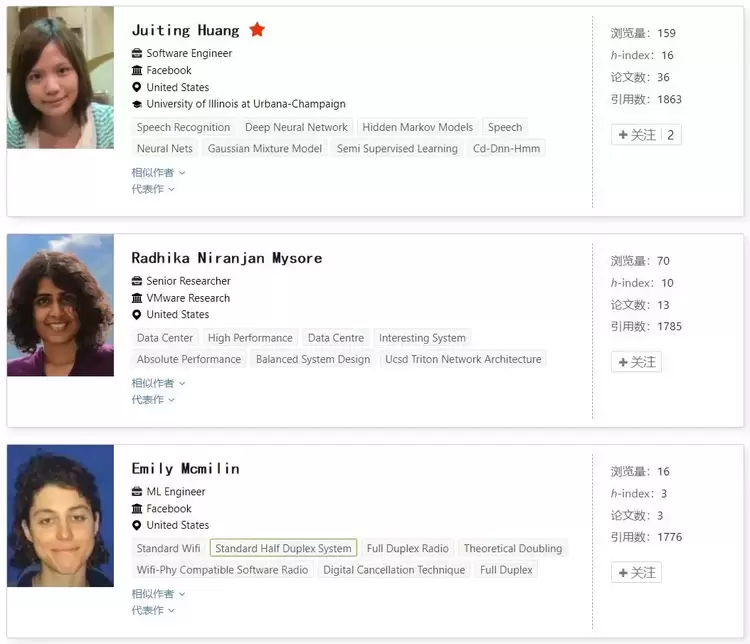Click the institution icon beside Juiting Huang's Facebook
Viewport: 750px width, 644px height.
(137, 71)
